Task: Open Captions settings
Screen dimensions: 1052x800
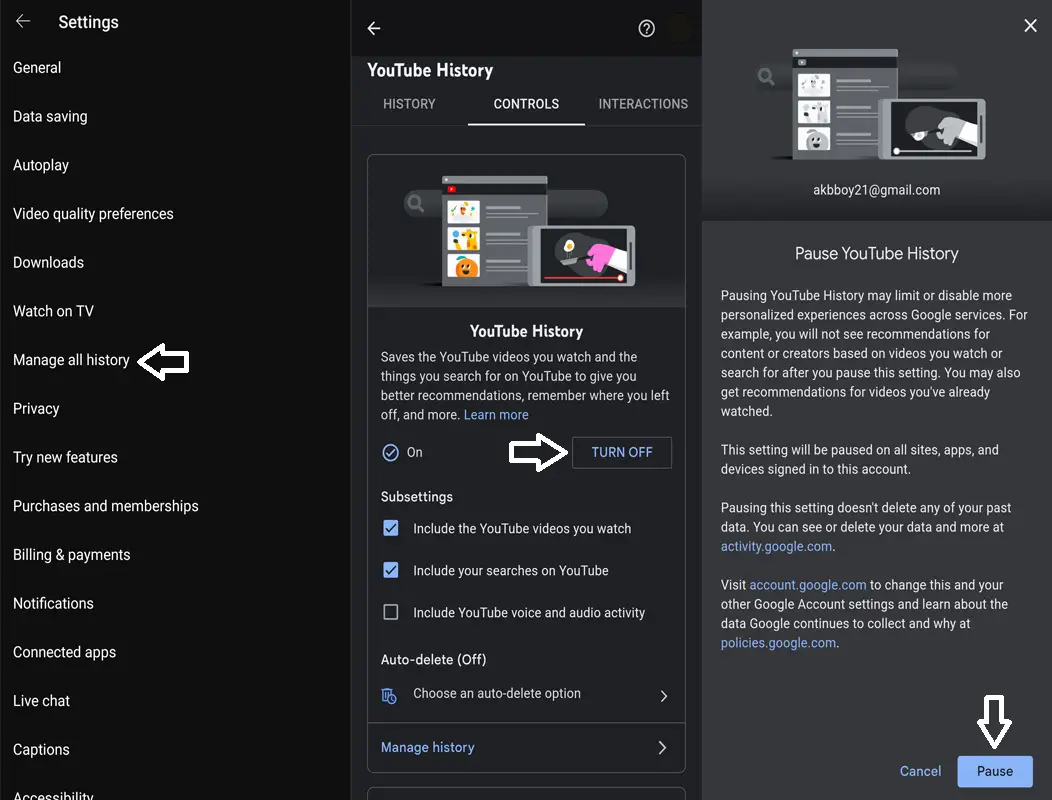Action: click(x=42, y=750)
